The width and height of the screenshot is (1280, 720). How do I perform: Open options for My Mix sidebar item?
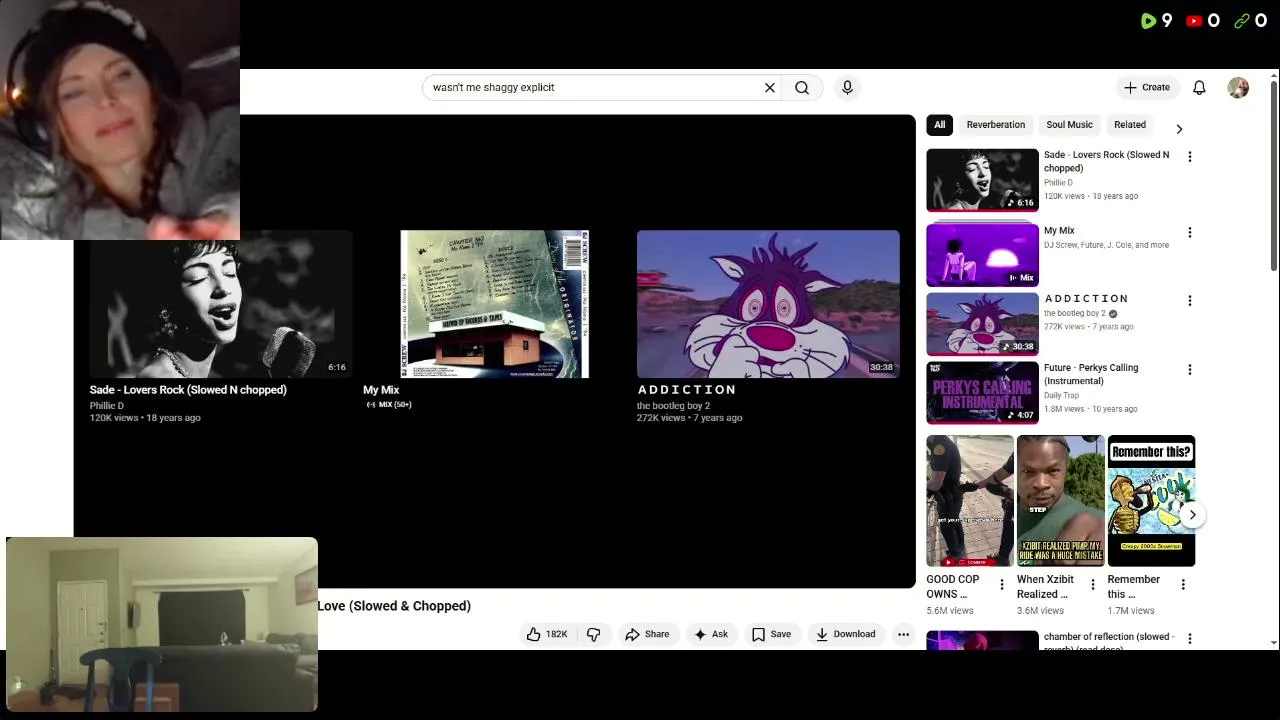[x=1190, y=233]
